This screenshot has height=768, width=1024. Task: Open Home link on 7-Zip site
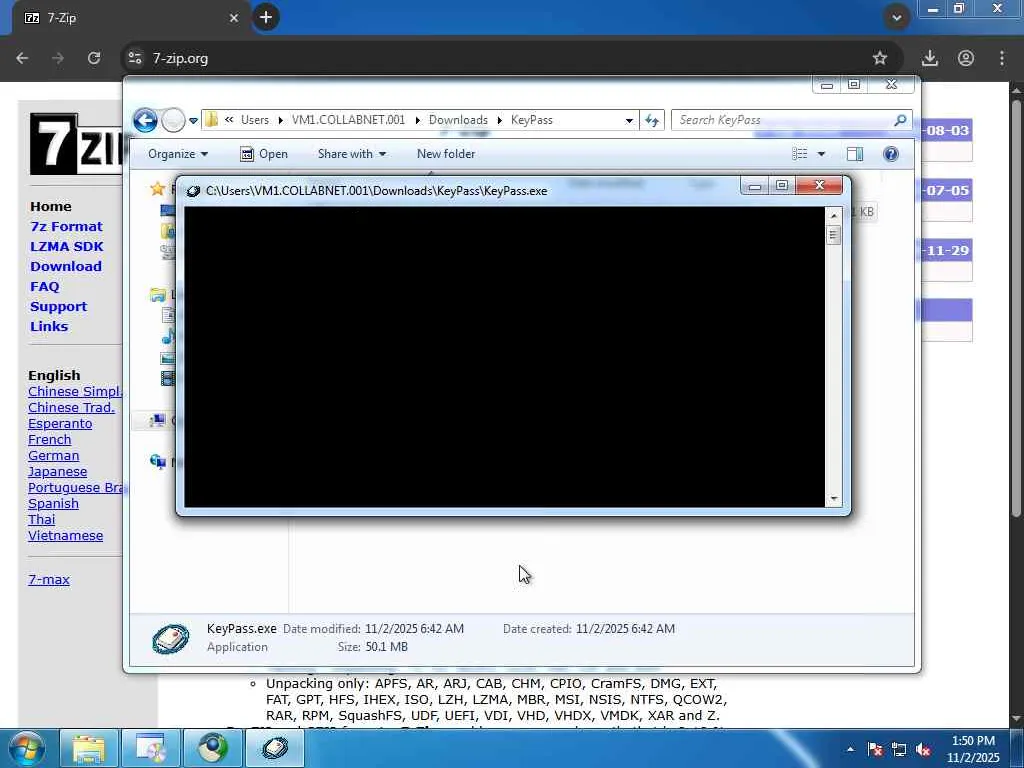(50, 206)
